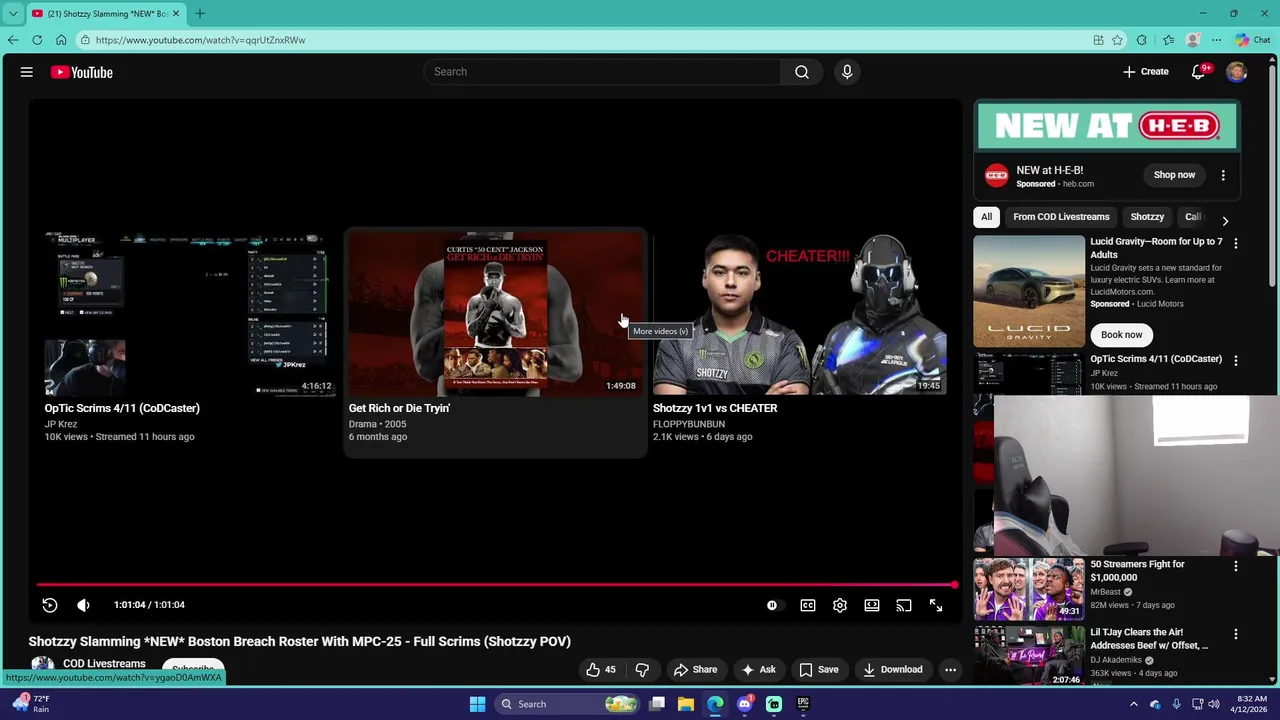Click Ask button under video
Screen dimensions: 1280x720
(758, 670)
